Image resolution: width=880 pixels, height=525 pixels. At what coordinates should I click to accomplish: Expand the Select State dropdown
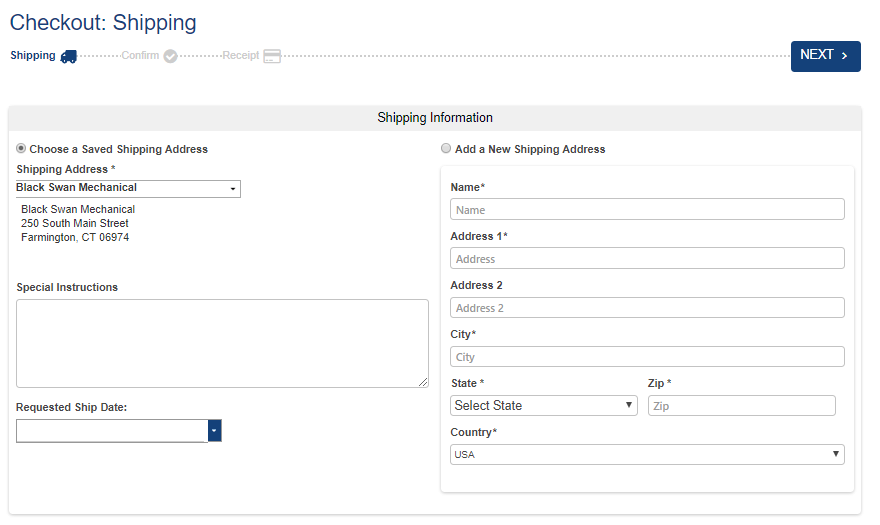(544, 405)
